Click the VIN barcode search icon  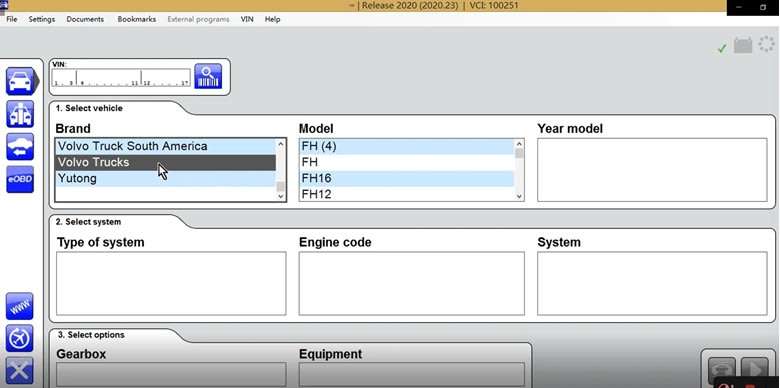pyautogui.click(x=208, y=76)
